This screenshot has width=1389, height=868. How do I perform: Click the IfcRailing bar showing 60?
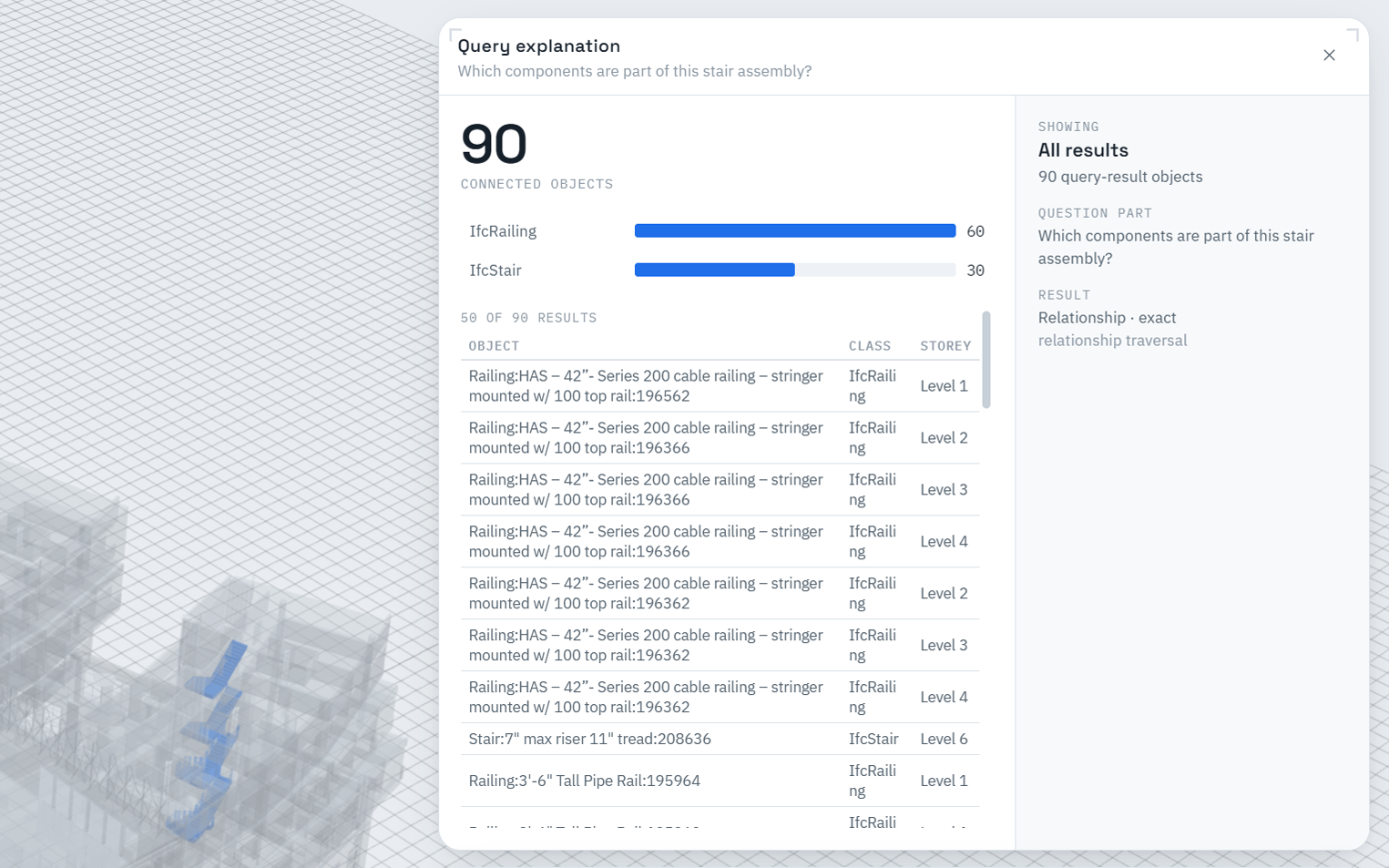tap(795, 231)
